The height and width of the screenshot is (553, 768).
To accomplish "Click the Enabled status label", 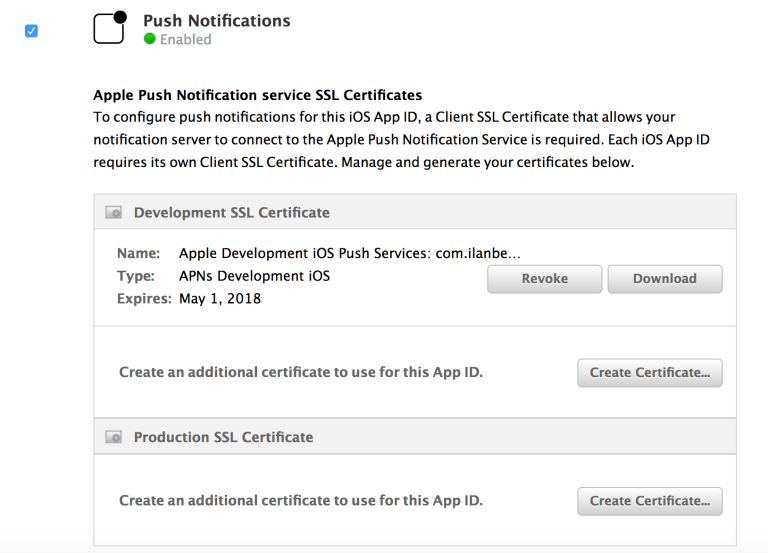I will (x=185, y=40).
